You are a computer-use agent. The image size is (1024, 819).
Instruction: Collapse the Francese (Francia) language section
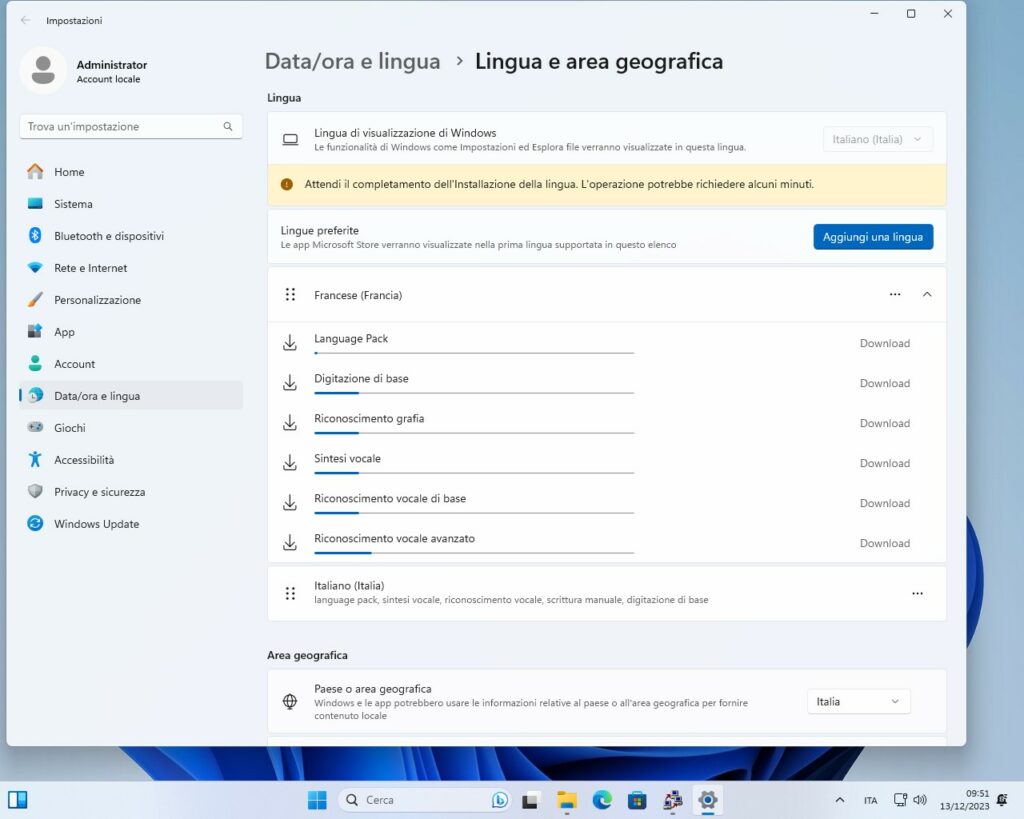[927, 295]
